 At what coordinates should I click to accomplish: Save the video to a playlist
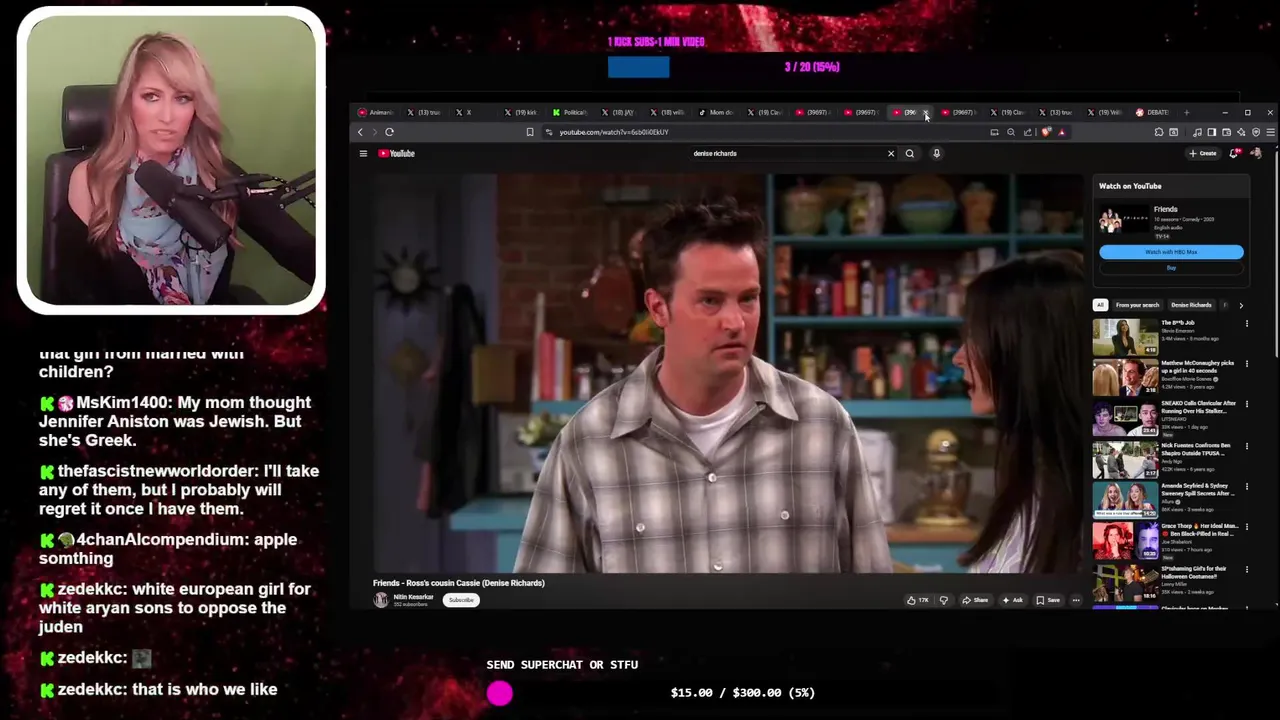click(x=1048, y=600)
